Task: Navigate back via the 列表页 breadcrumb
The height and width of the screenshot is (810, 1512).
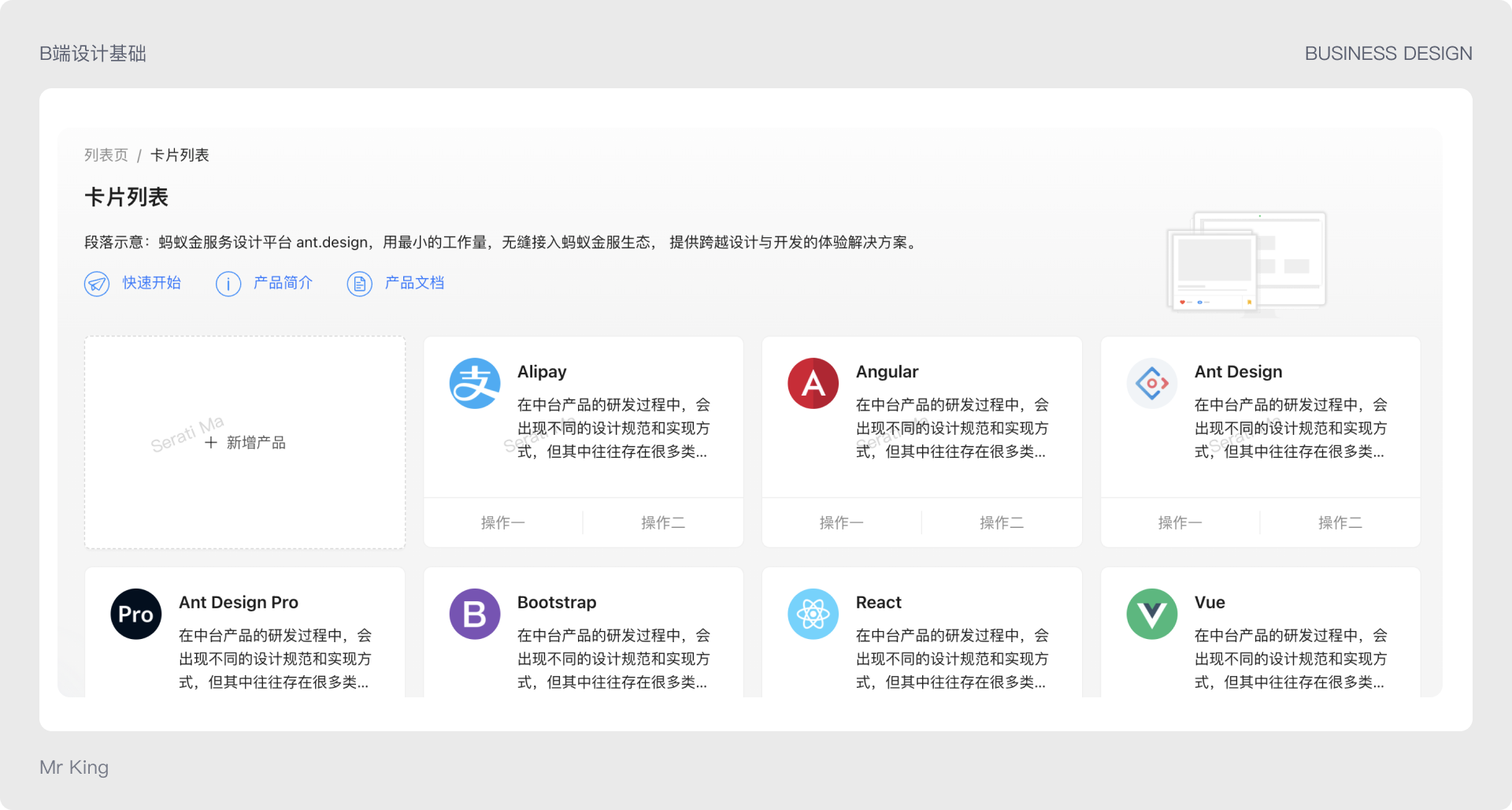Action: 107,154
